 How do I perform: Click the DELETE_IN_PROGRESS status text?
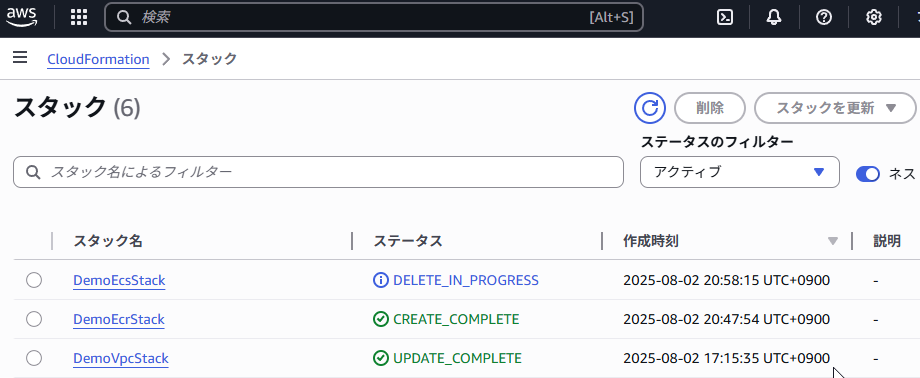(466, 281)
